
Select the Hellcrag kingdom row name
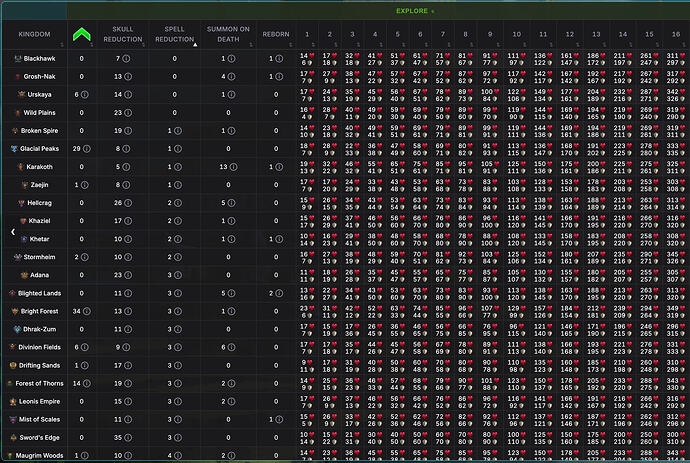click(39, 203)
